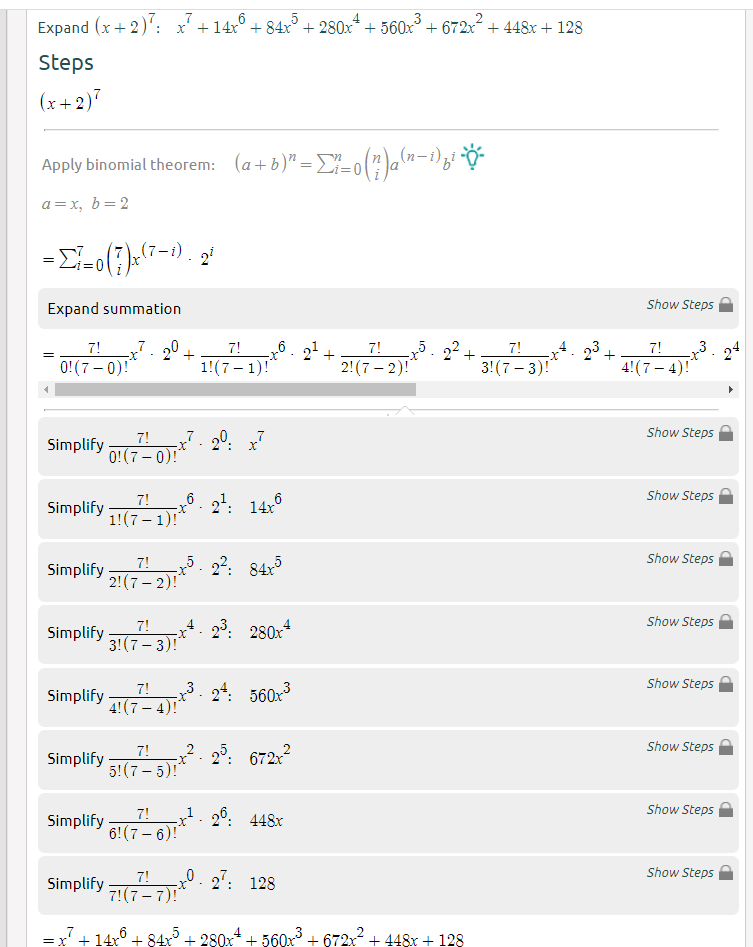Click the lightbulb hint icon beside binomial theorem
Image resolution: width=753 pixels, height=947 pixels.
(x=472, y=157)
